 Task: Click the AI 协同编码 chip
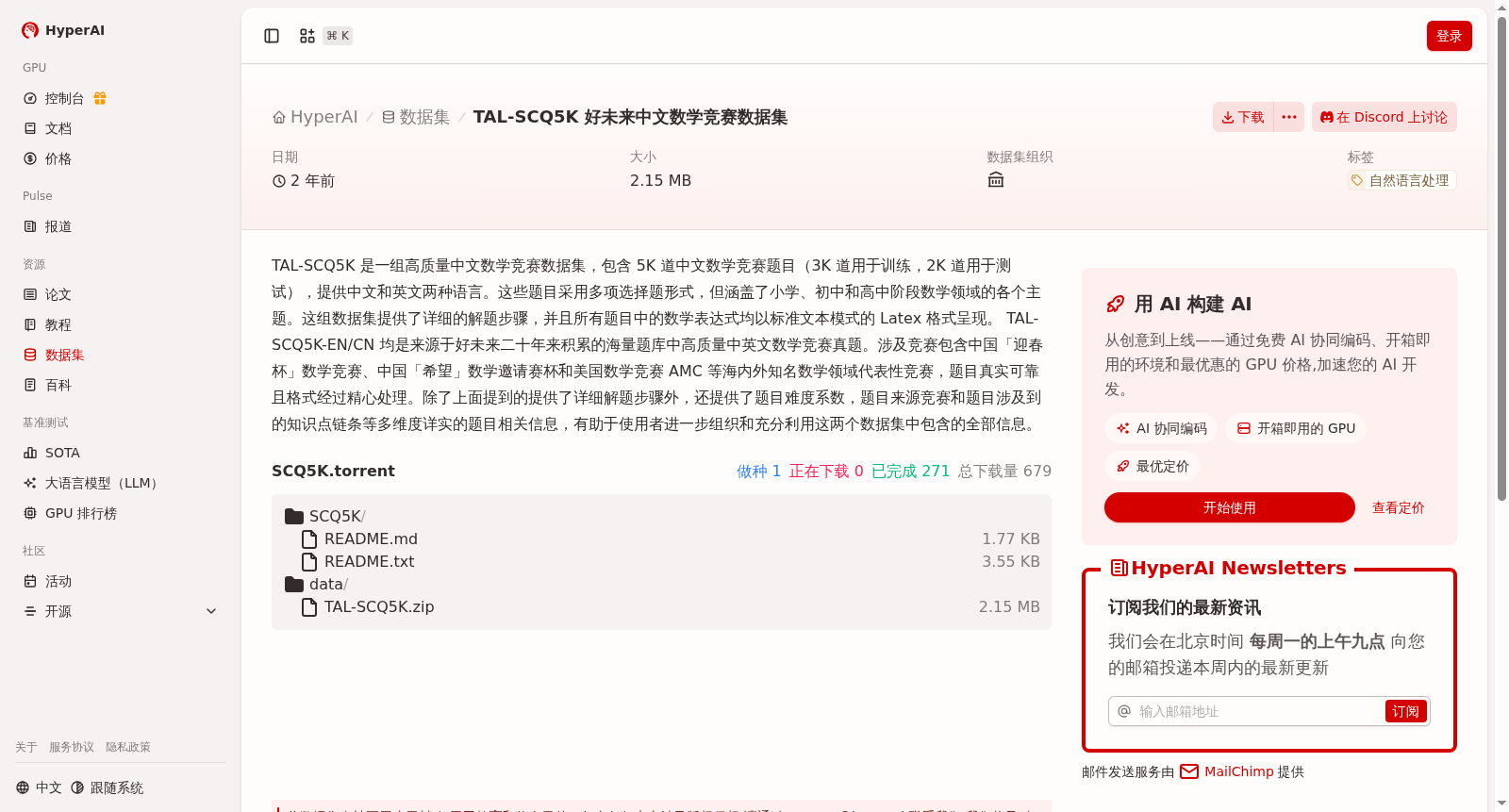click(x=1161, y=428)
